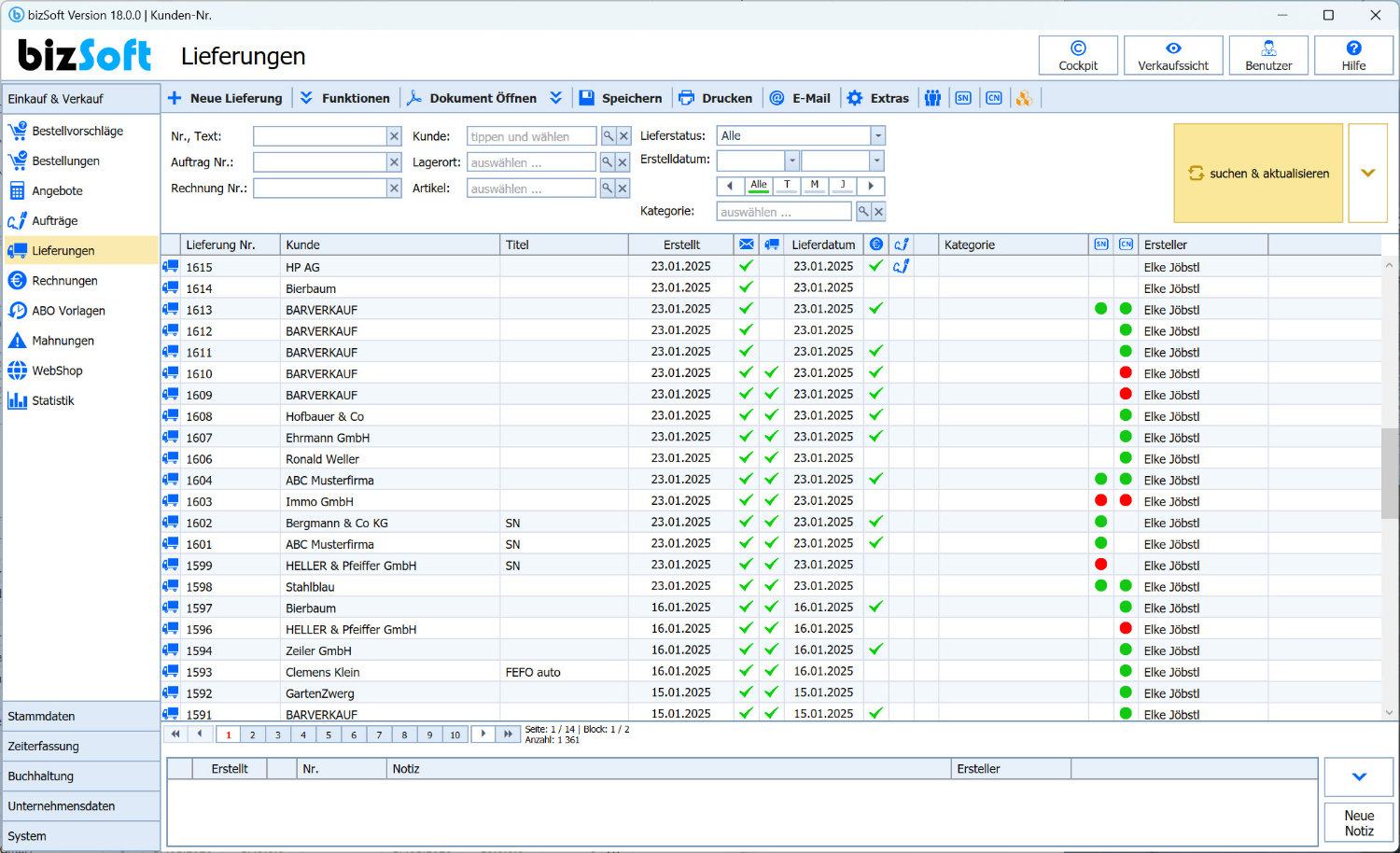Expand the Dokument Öffnen menu arrow
1400x853 pixels.
556,98
